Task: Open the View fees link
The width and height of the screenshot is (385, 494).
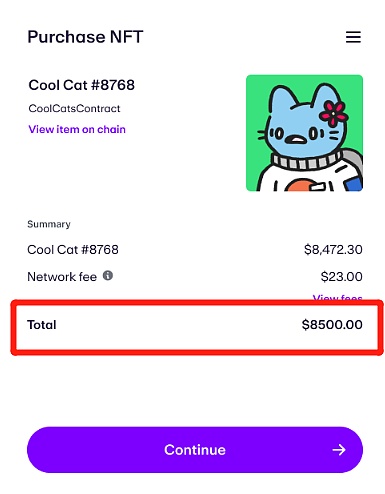Action: 337,297
